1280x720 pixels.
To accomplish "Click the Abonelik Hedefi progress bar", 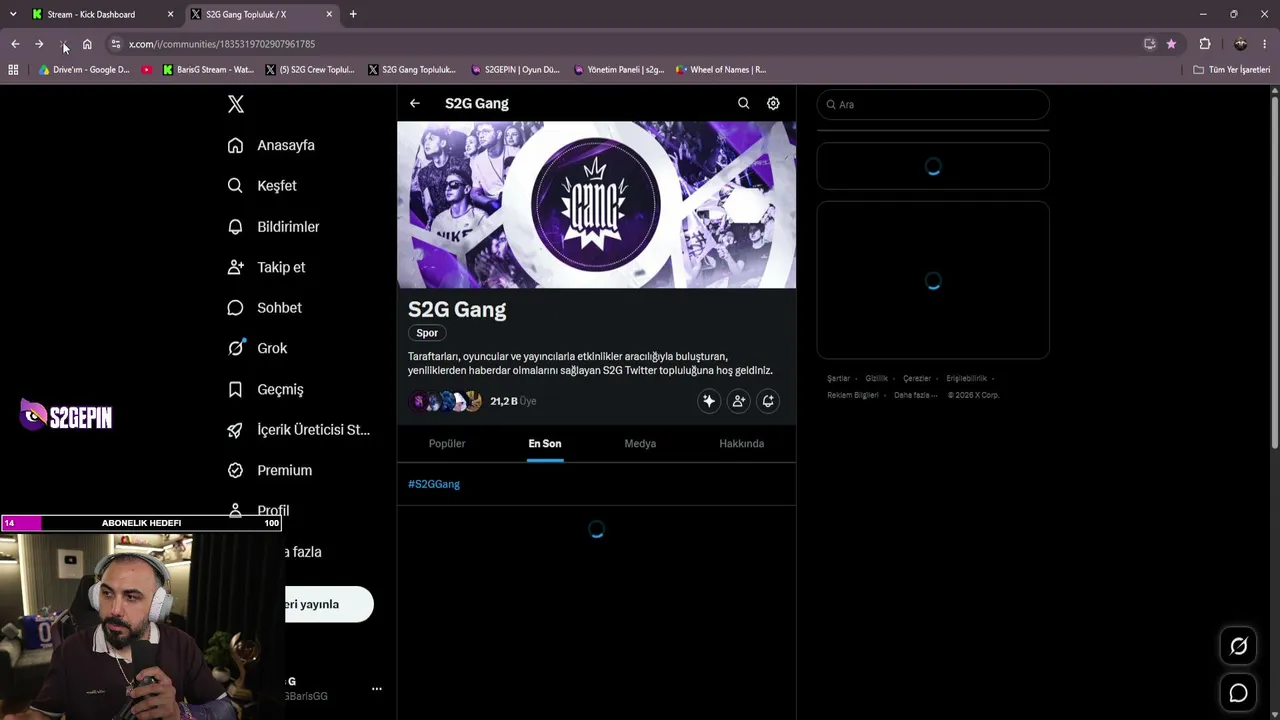I will click(141, 523).
